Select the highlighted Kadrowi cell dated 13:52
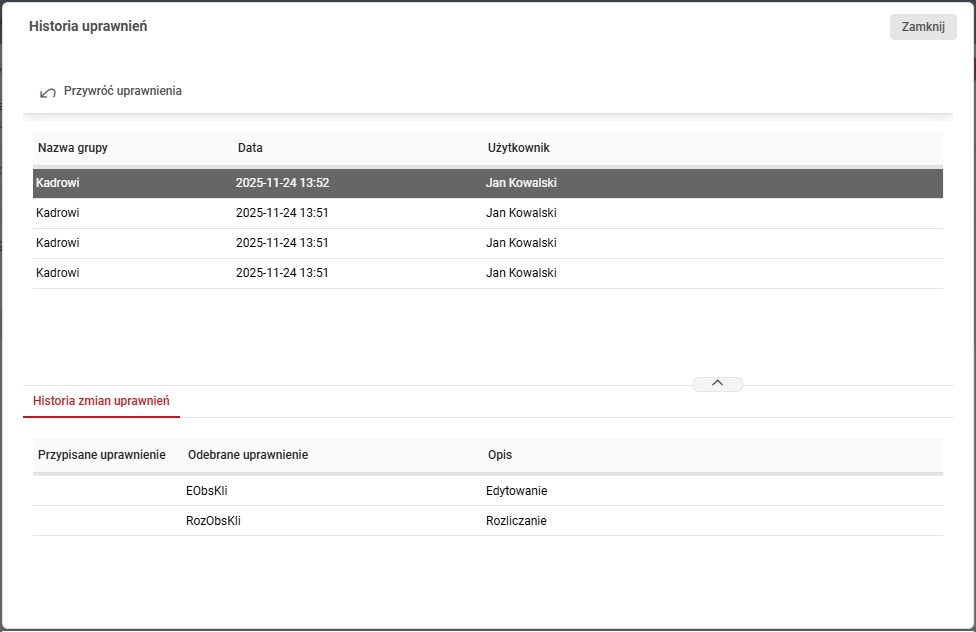Viewport: 976px width, 632px height. [x=58, y=183]
